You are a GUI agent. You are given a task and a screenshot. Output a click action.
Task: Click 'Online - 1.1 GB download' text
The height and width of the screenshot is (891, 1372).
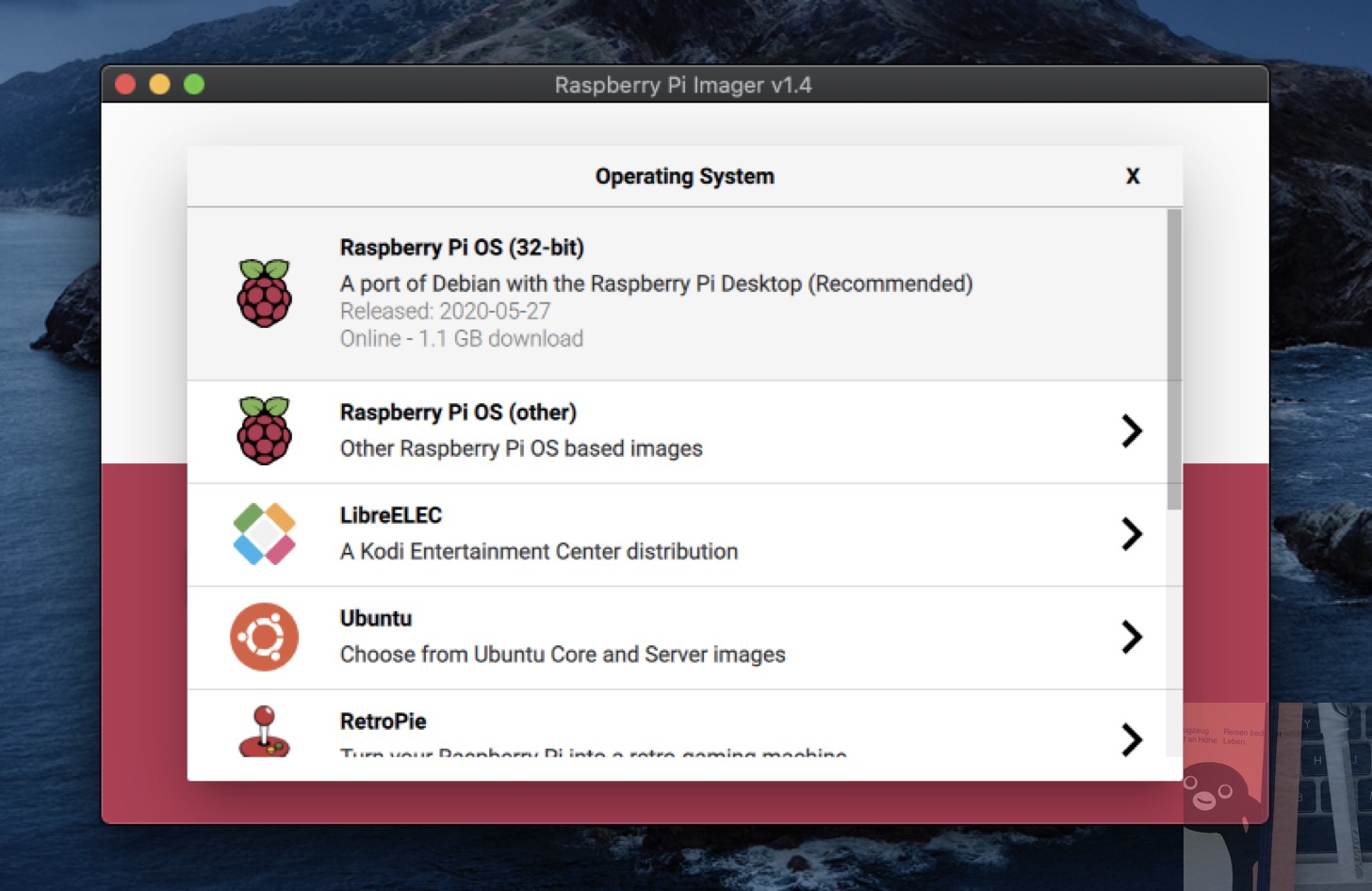462,338
